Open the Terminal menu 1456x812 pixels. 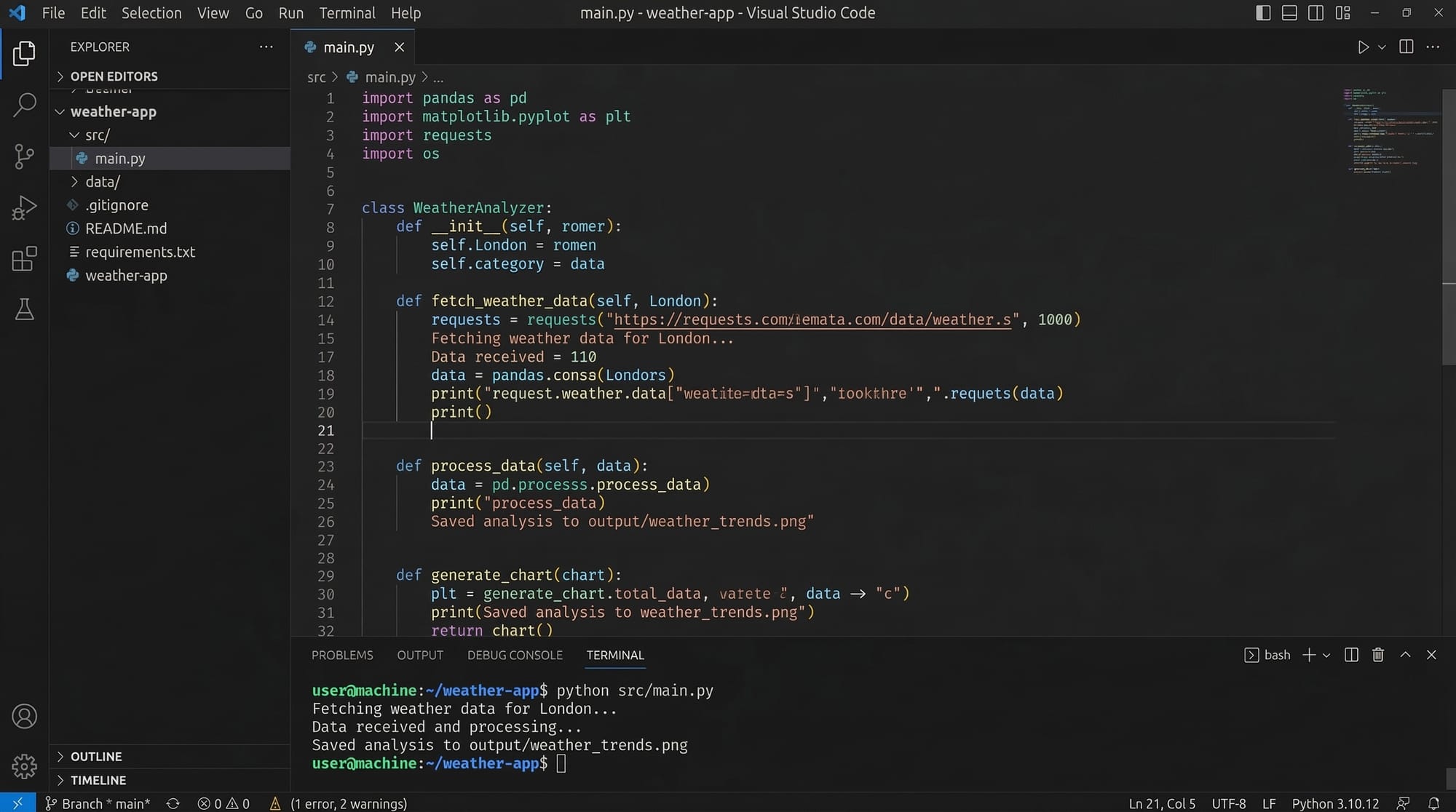pos(347,13)
